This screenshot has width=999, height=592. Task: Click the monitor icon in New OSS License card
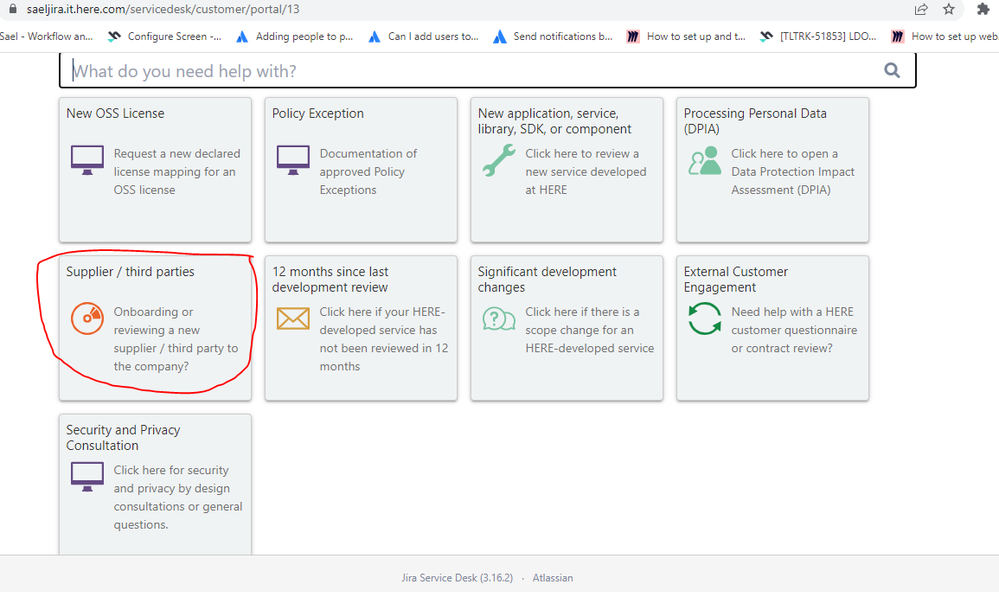pos(87,160)
